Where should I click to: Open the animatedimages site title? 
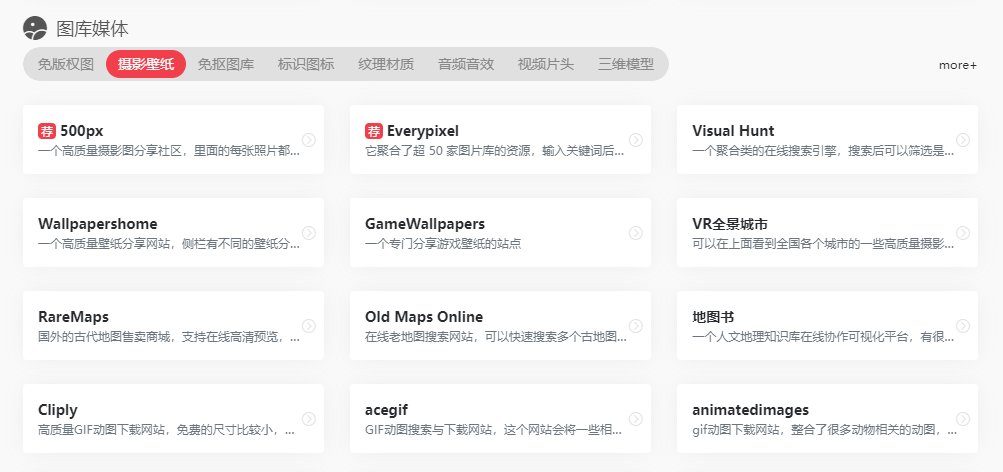point(750,410)
